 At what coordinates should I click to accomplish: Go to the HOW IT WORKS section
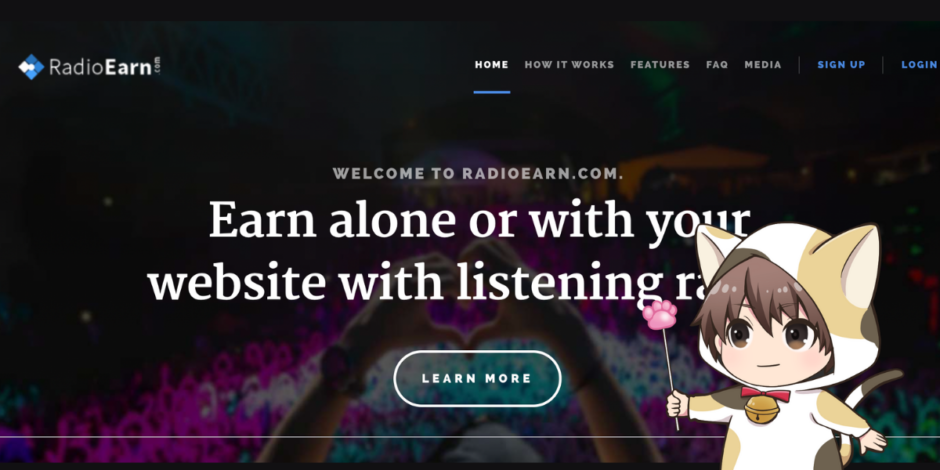pos(570,65)
